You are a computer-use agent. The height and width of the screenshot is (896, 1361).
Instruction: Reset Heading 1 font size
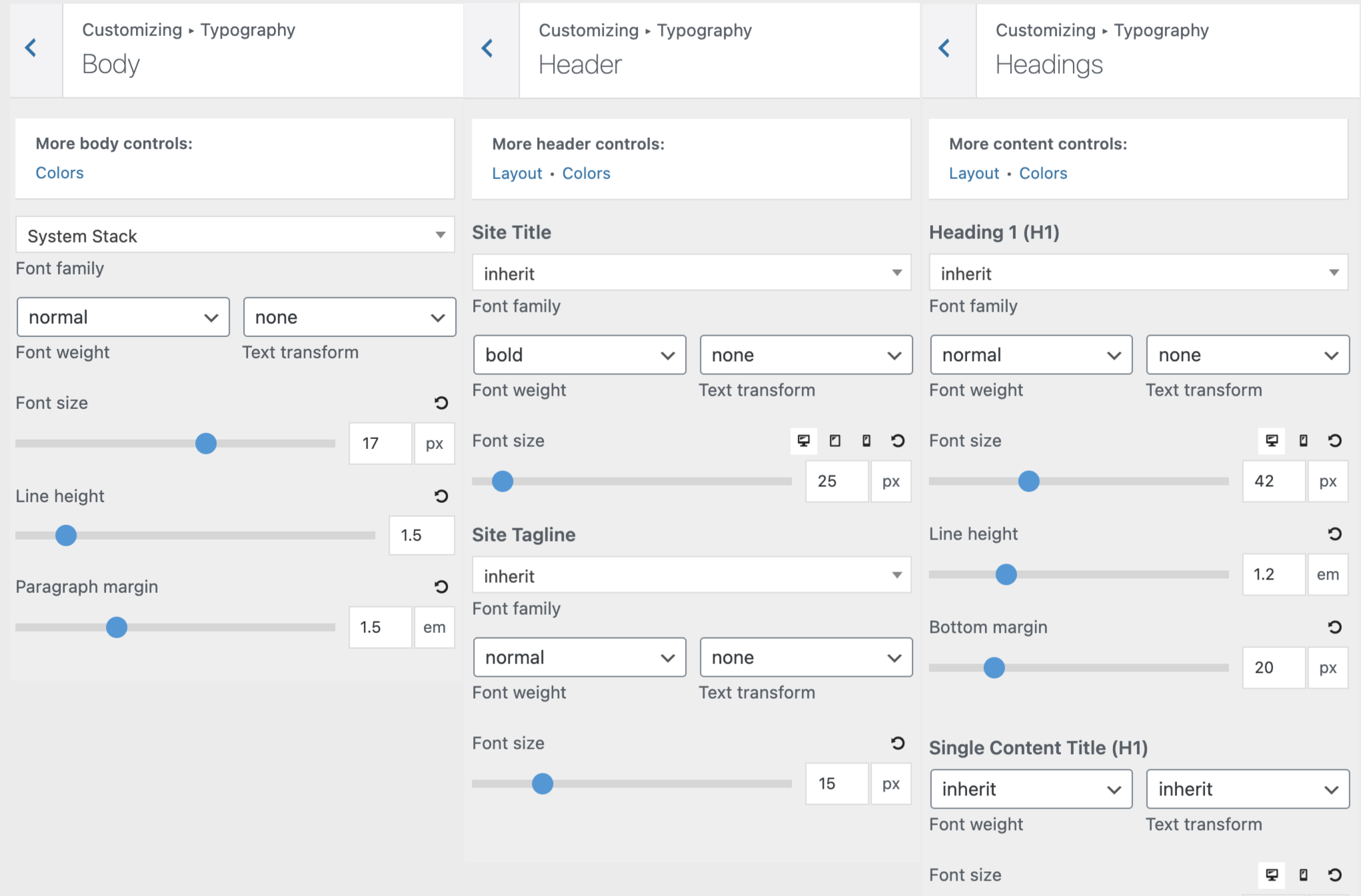1335,441
